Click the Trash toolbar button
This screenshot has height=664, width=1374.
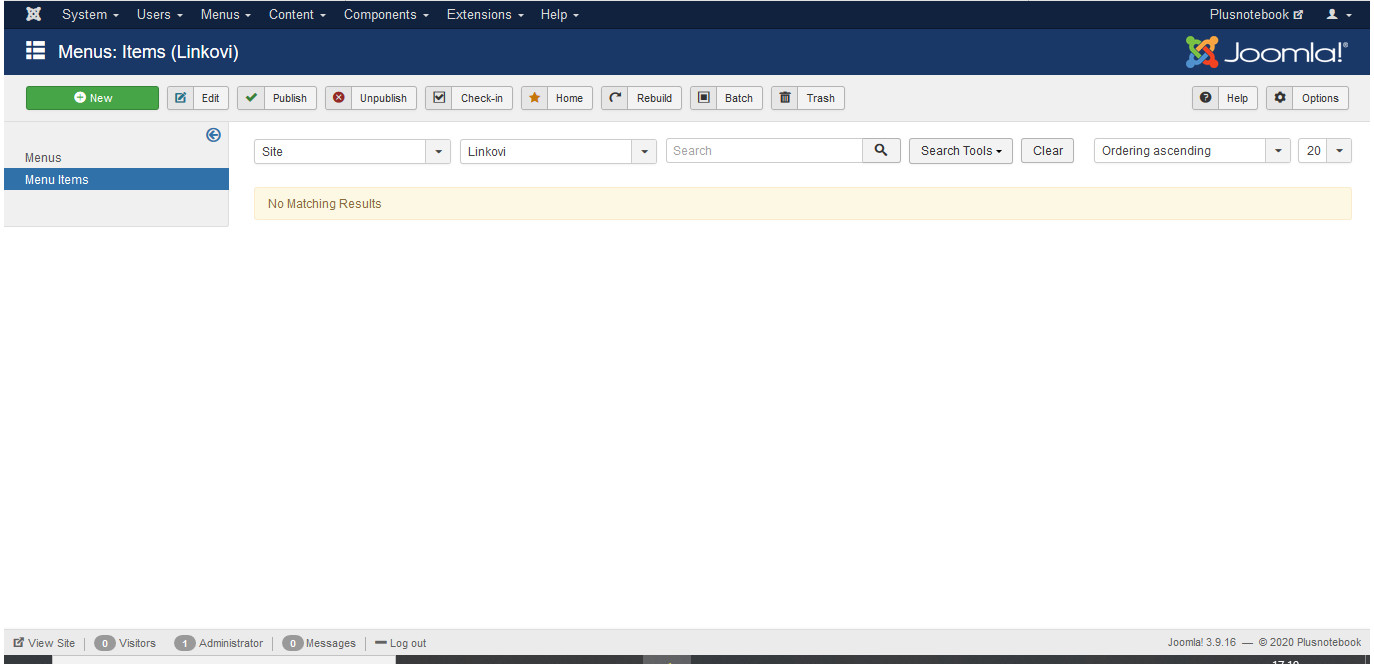click(x=808, y=98)
